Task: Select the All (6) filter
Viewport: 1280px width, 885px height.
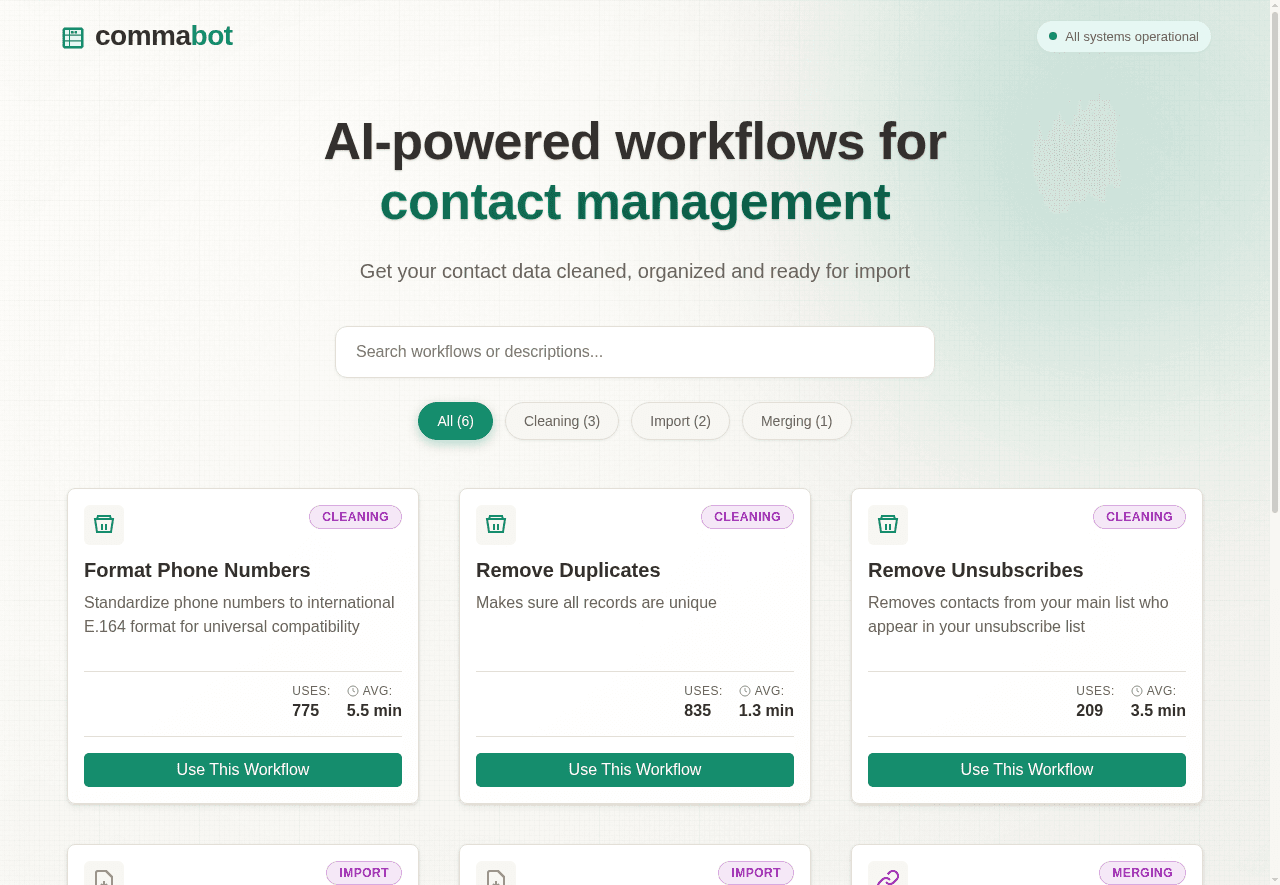Action: click(455, 421)
